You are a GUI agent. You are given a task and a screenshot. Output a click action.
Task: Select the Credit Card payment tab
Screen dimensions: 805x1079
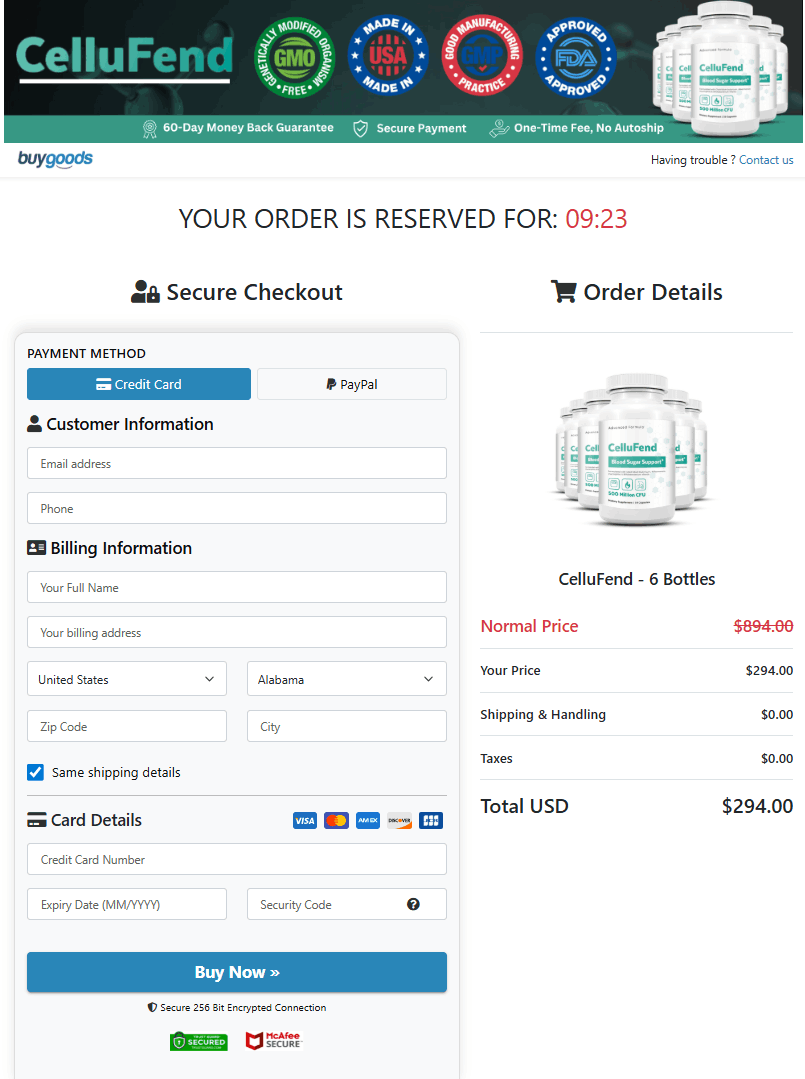click(x=139, y=384)
